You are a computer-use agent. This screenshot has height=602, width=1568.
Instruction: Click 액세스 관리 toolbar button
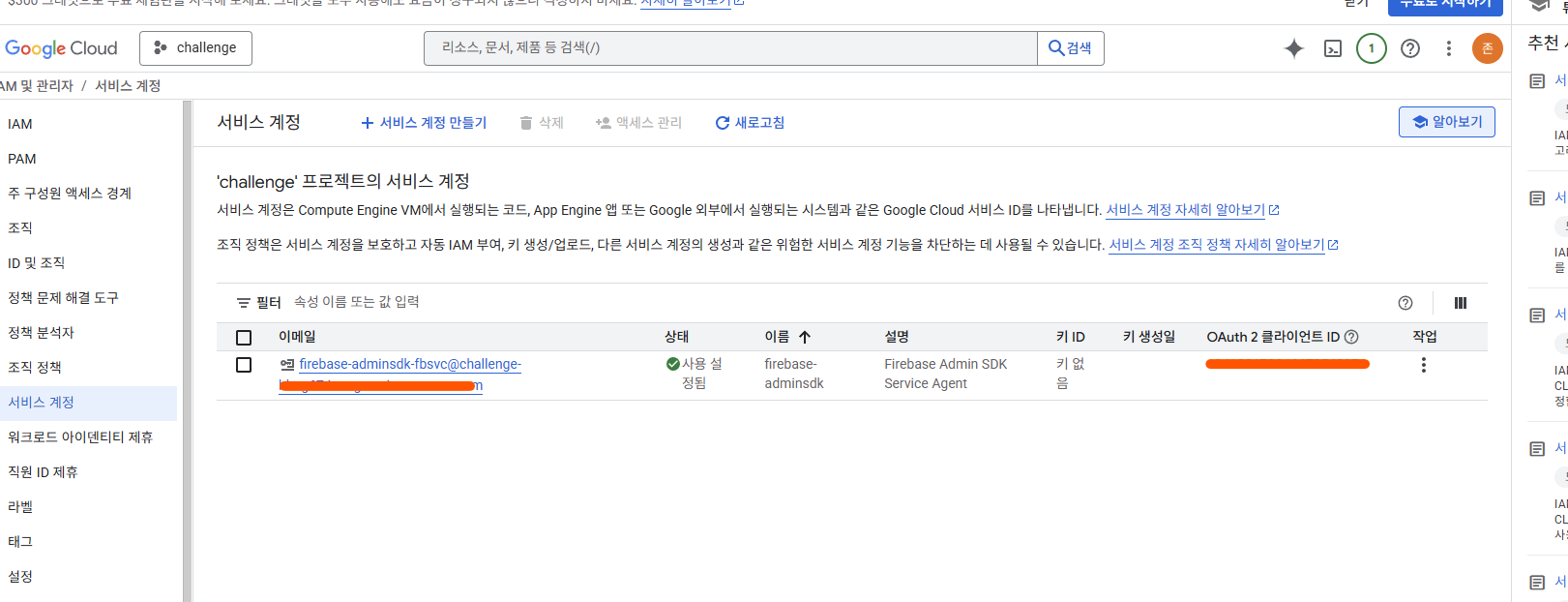coord(639,123)
